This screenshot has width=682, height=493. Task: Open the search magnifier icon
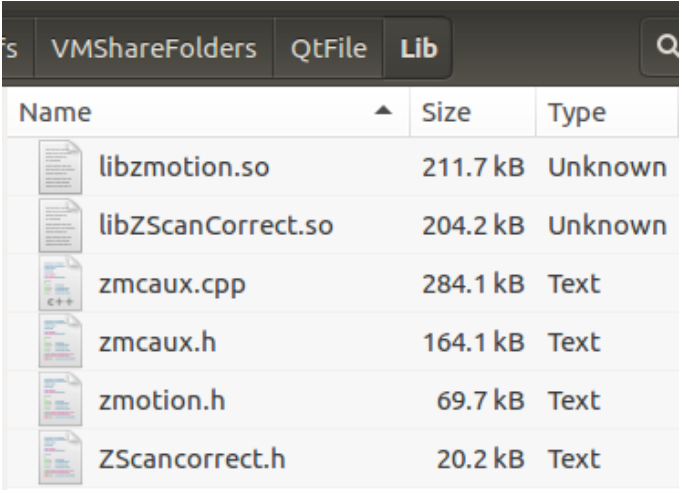667,46
